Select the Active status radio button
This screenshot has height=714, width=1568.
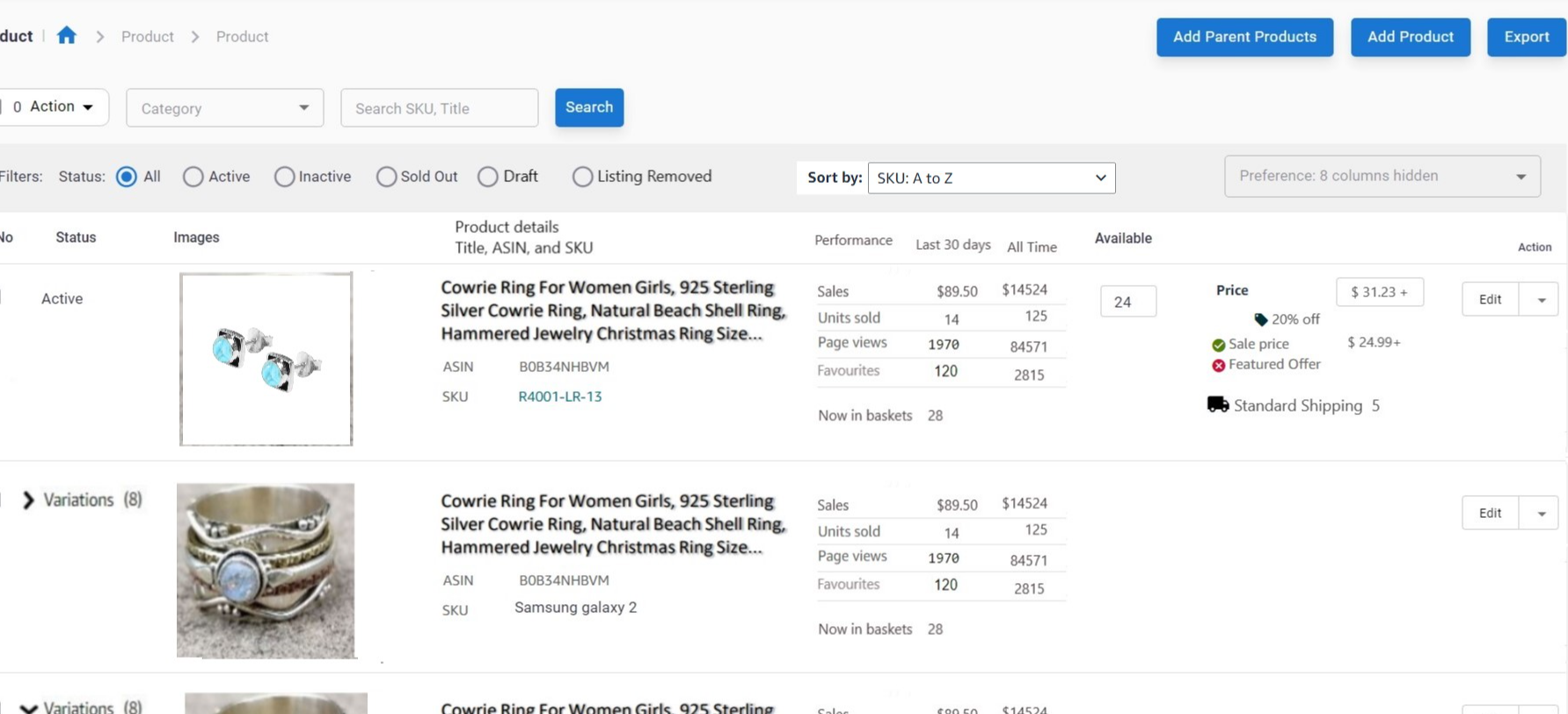click(x=193, y=177)
